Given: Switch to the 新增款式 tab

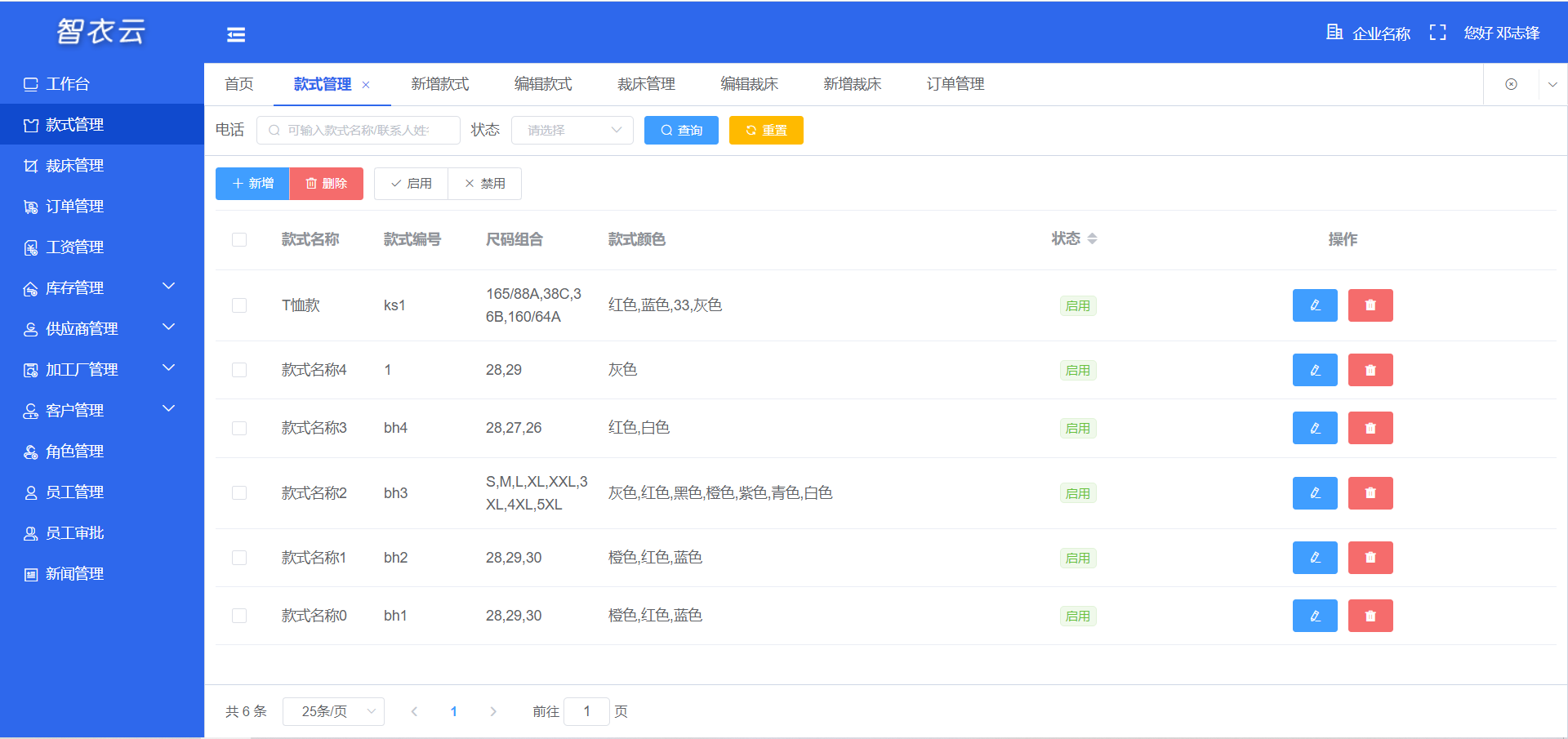Looking at the screenshot, I should [x=440, y=84].
